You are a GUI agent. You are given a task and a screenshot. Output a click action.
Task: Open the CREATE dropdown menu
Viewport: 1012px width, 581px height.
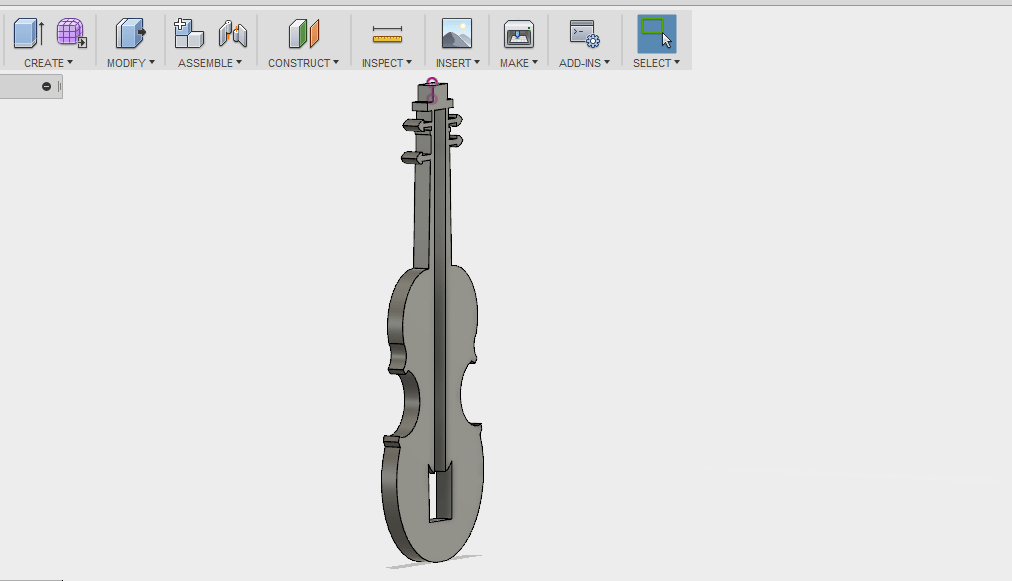48,63
